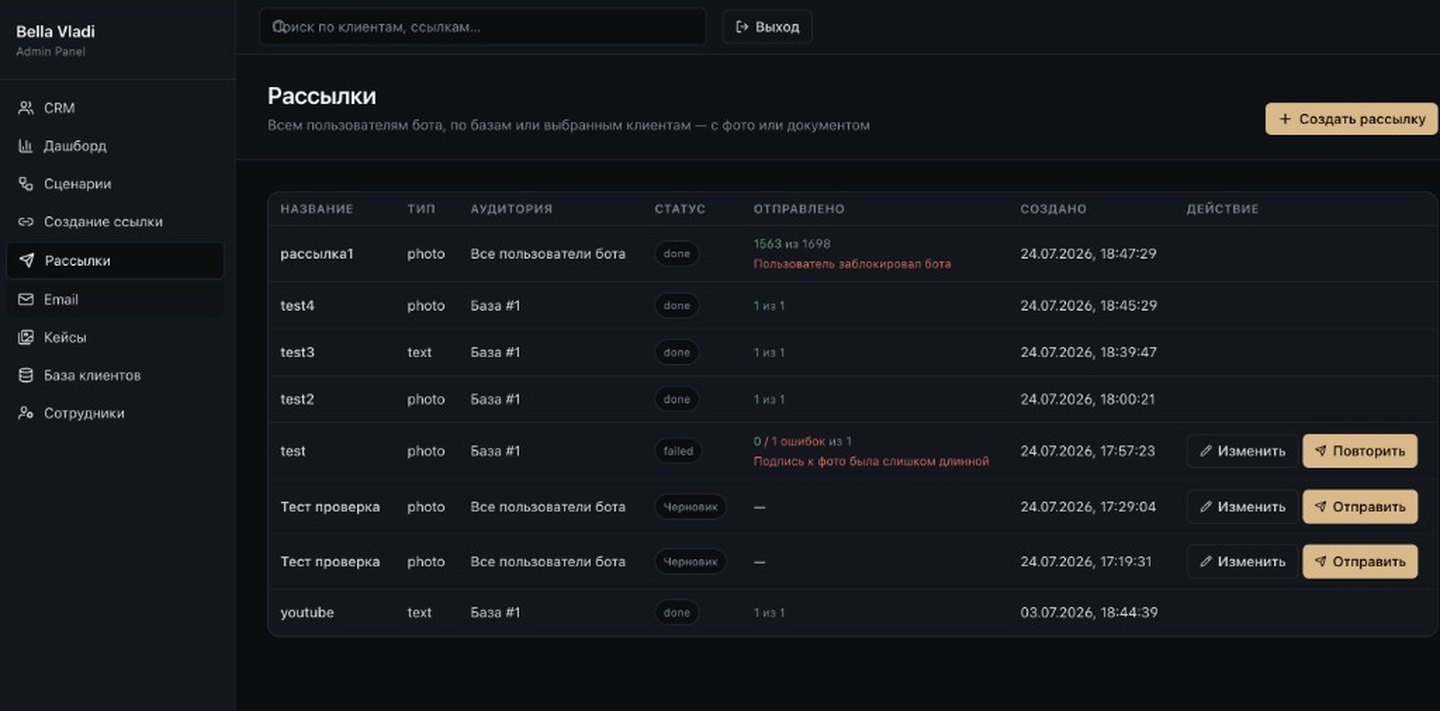Click the Сценарии icon in sidebar
The image size is (1440, 711).
26,184
